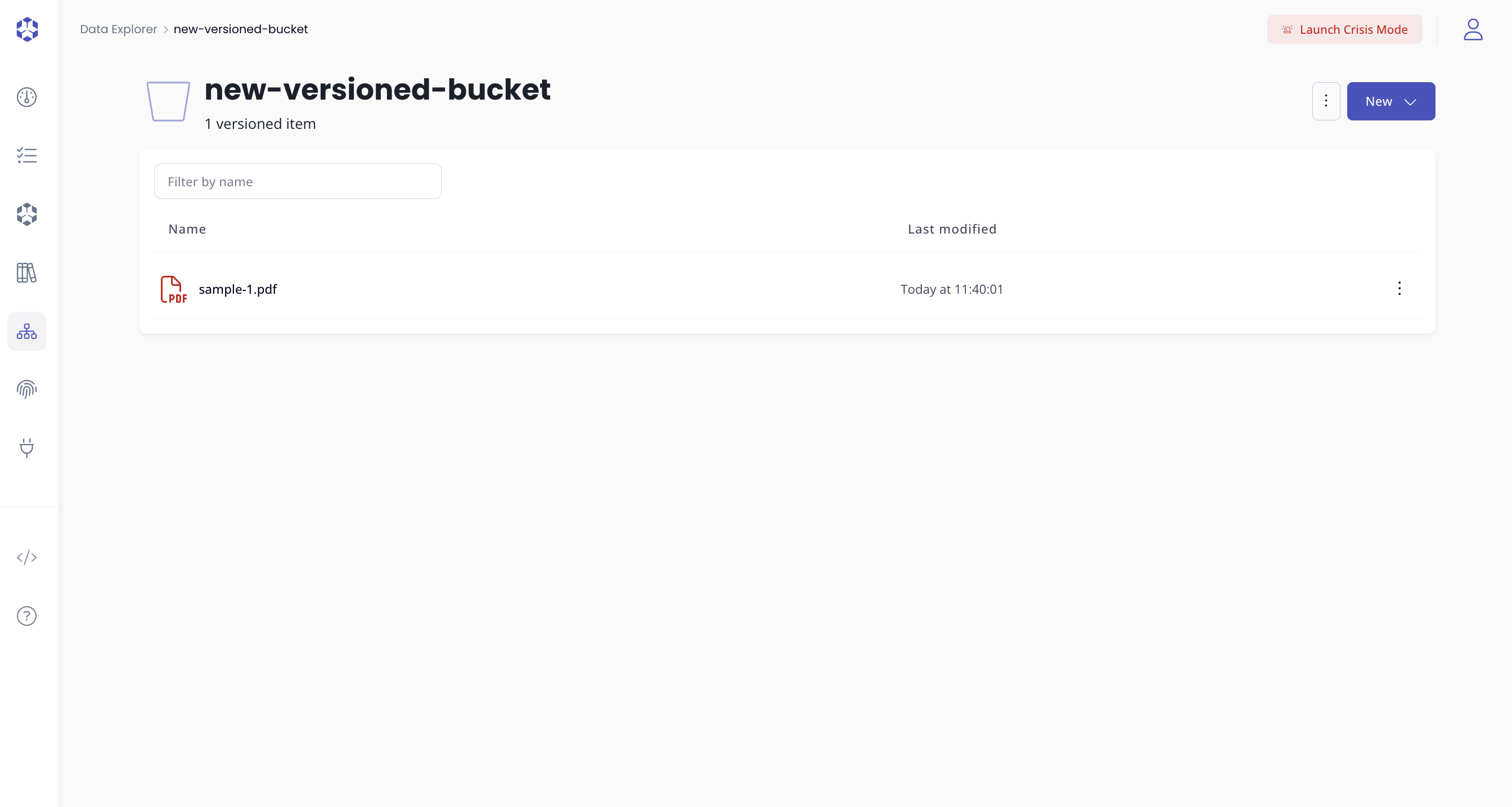1512x807 pixels.
Task: Click the Filter by name input field
Action: [298, 181]
